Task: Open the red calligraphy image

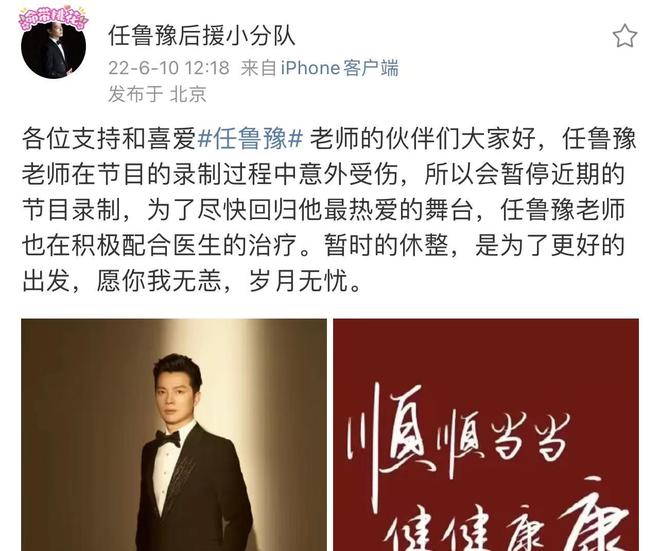Action: [486, 435]
